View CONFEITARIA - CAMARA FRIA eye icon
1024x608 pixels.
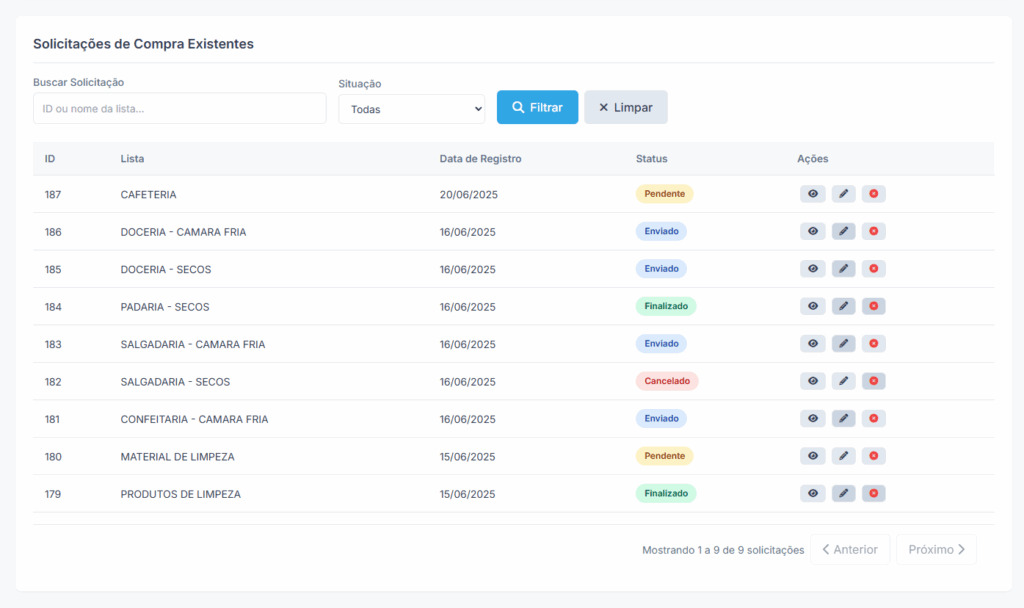[x=812, y=419]
